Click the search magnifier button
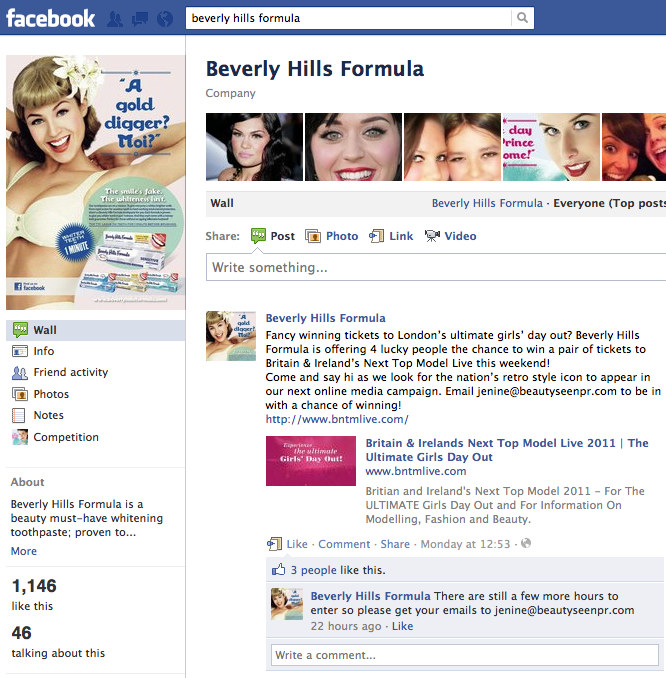Screen dimensions: 666x678 coord(522,18)
